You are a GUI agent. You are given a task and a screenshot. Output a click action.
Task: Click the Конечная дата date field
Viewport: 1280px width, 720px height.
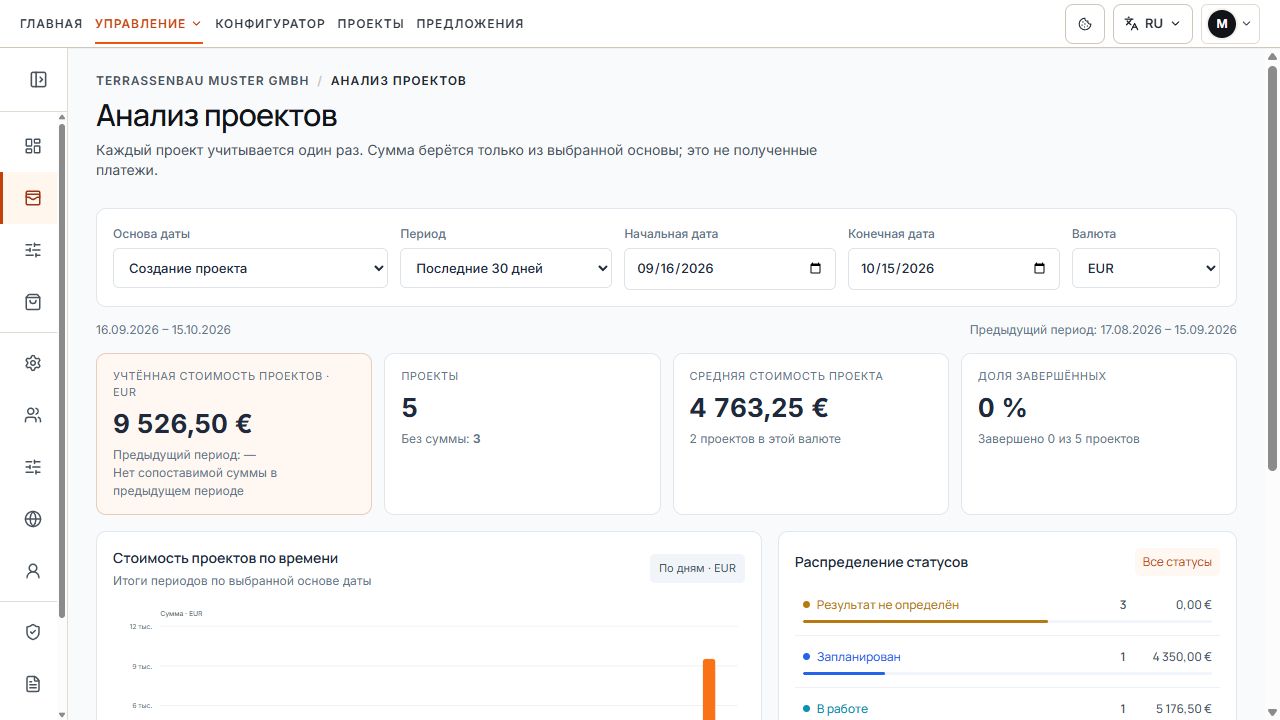click(x=954, y=268)
